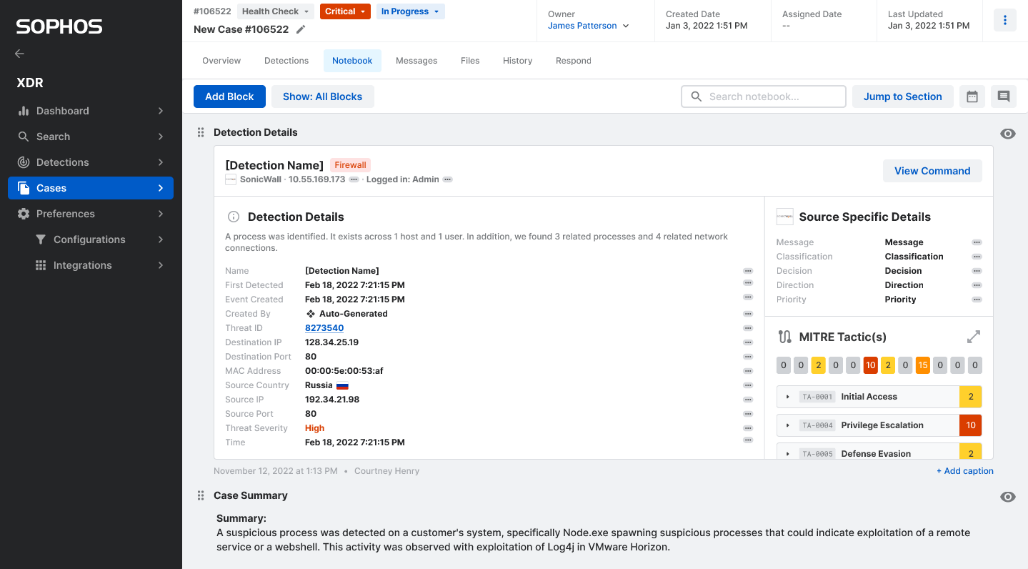The width and height of the screenshot is (1028, 569).
Task: Open Threat ID link 8273540
Action: pyautogui.click(x=324, y=328)
